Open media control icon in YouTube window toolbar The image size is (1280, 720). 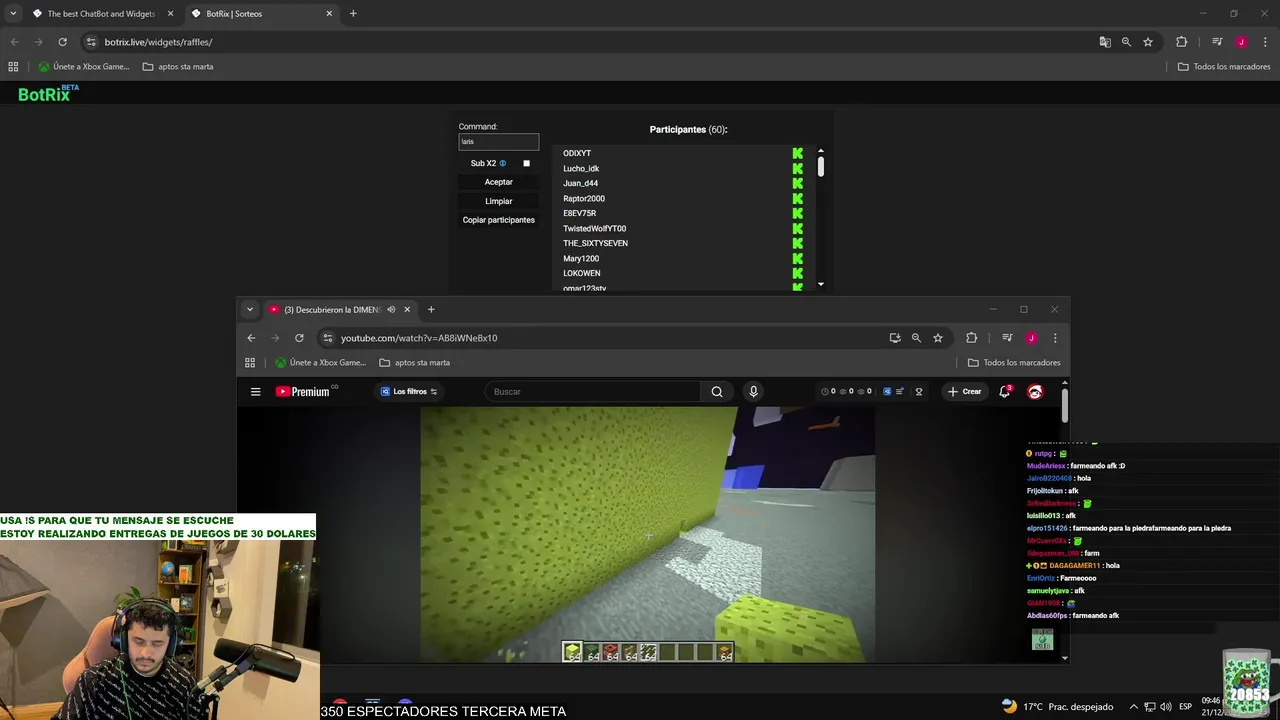pos(1007,338)
